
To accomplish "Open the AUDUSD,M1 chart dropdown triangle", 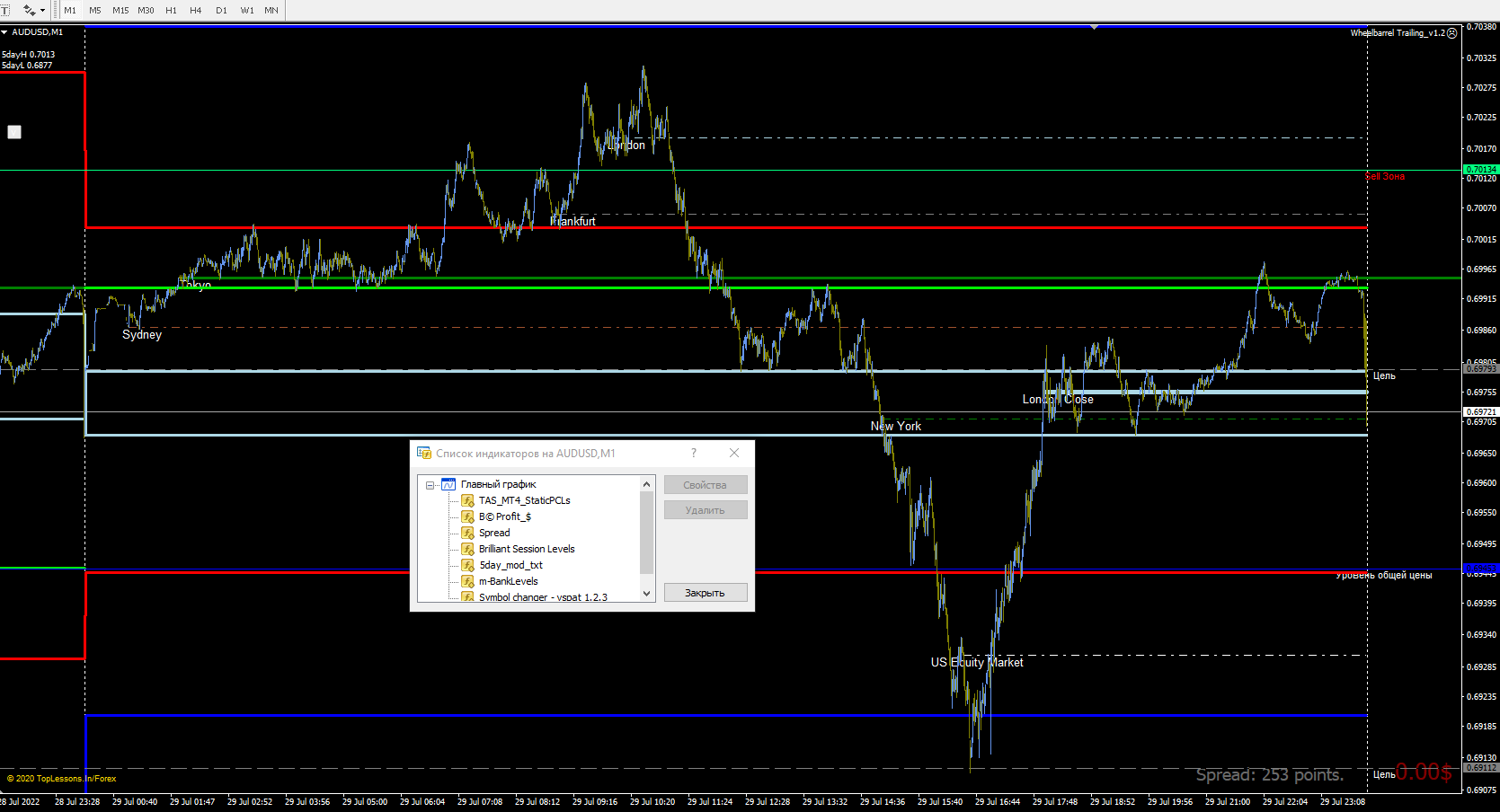I will 4,32.
